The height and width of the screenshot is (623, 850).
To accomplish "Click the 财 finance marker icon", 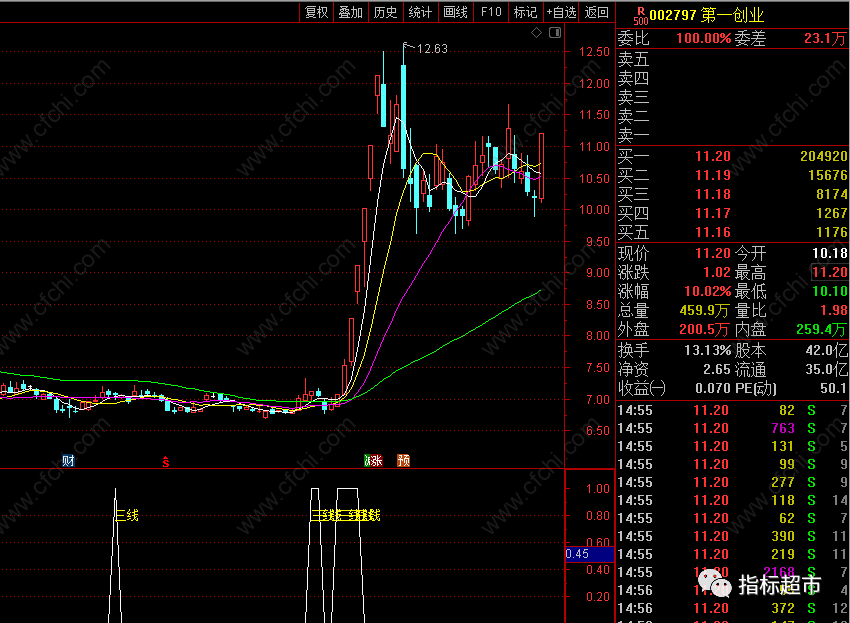I will [68, 461].
